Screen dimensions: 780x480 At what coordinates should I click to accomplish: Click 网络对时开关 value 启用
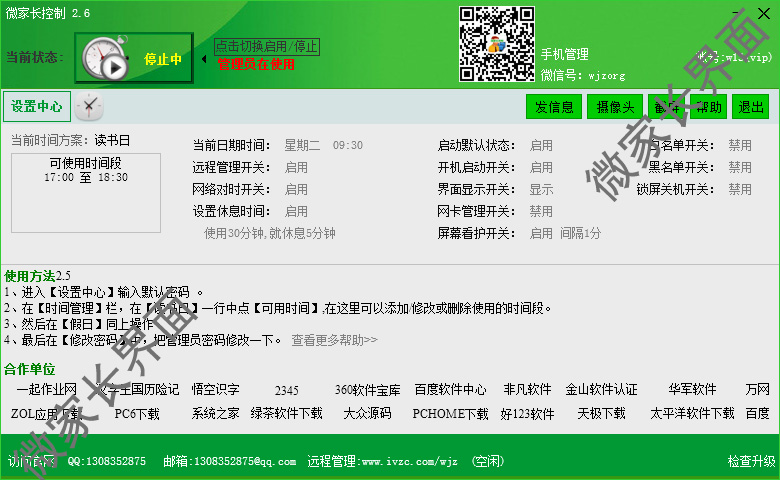point(296,190)
